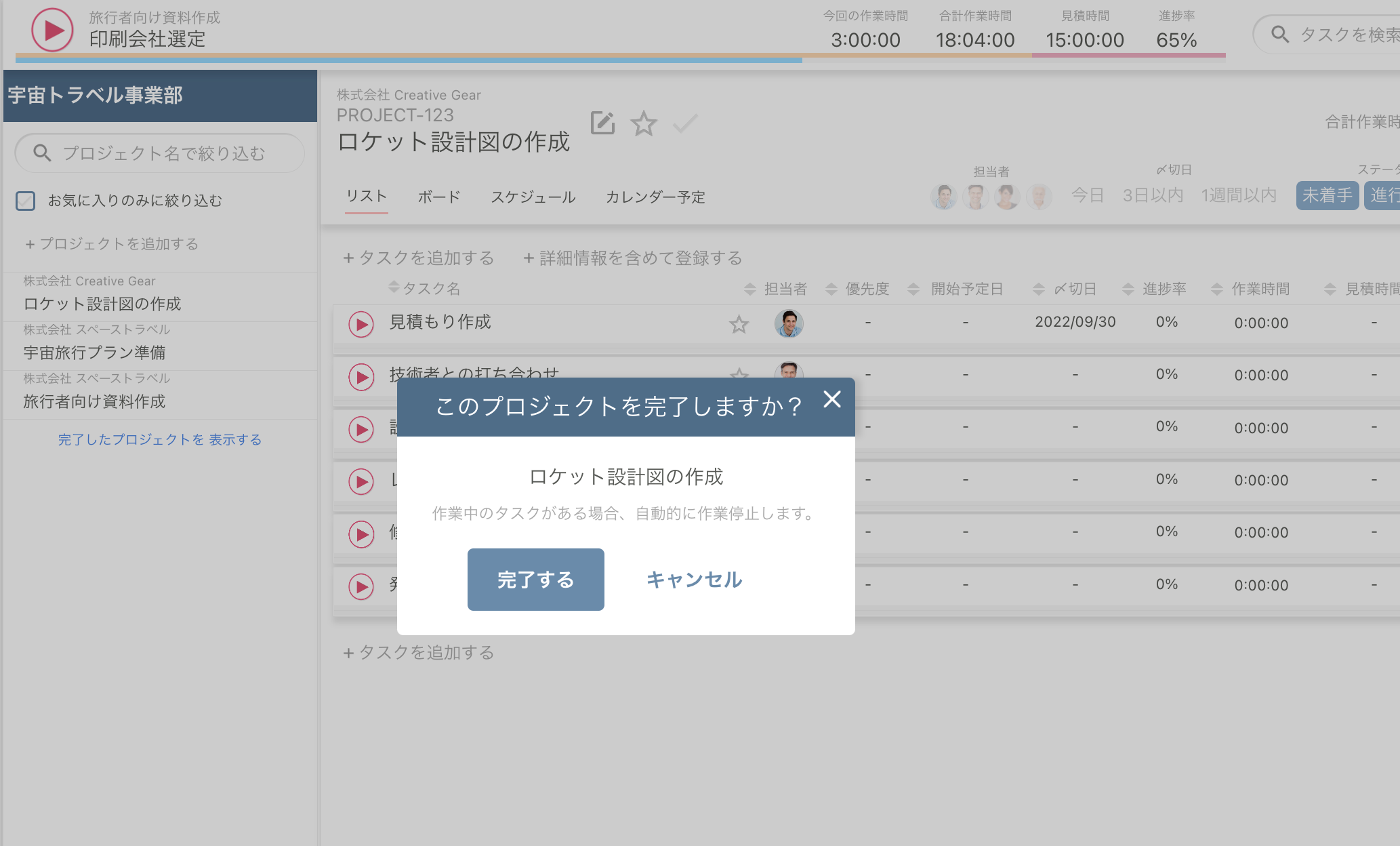1400x846 pixels.
Task: Open the スケジュール view tab
Action: pyautogui.click(x=533, y=197)
